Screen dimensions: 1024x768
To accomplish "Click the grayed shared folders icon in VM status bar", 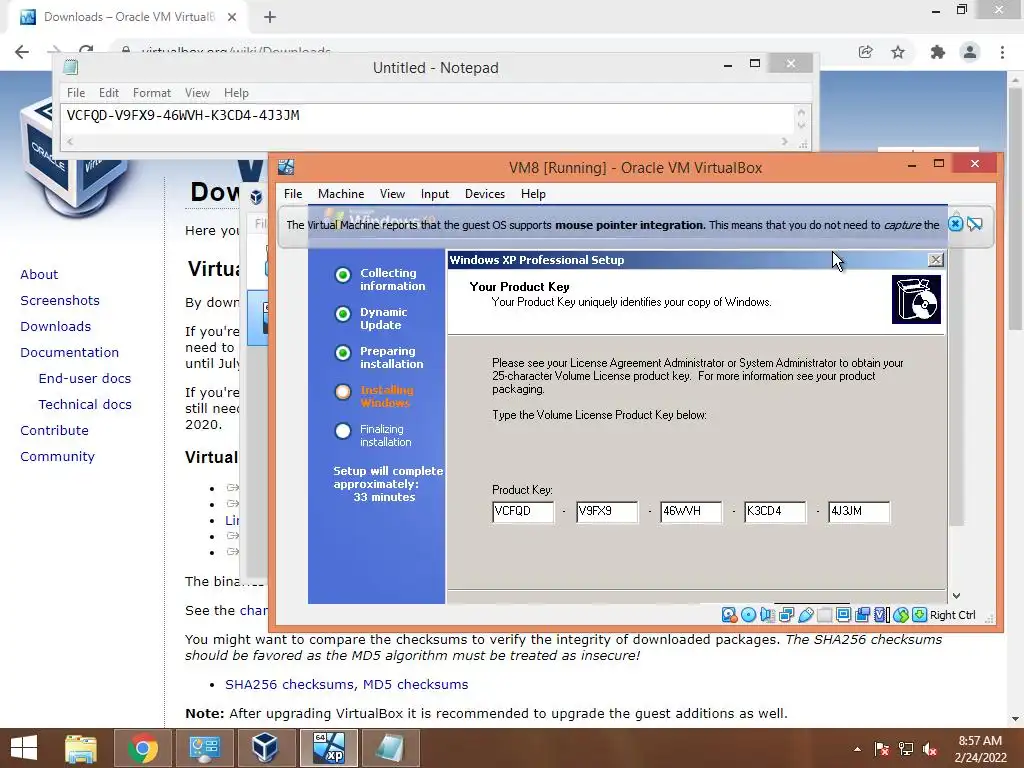I will pos(824,615).
